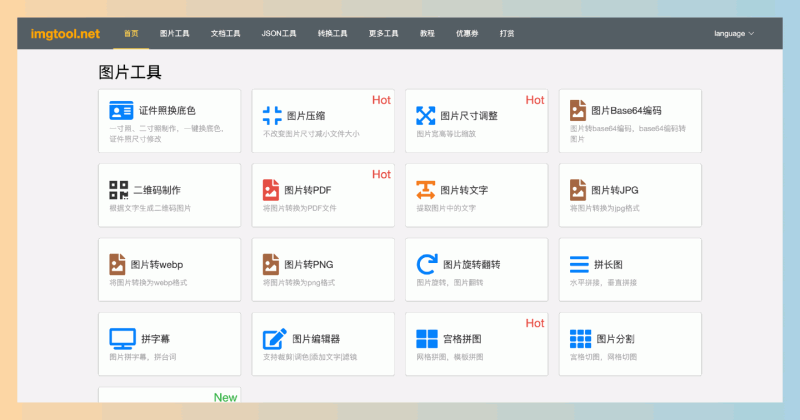Open the JSON工具 menu
The height and width of the screenshot is (420, 800).
pyautogui.click(x=279, y=34)
